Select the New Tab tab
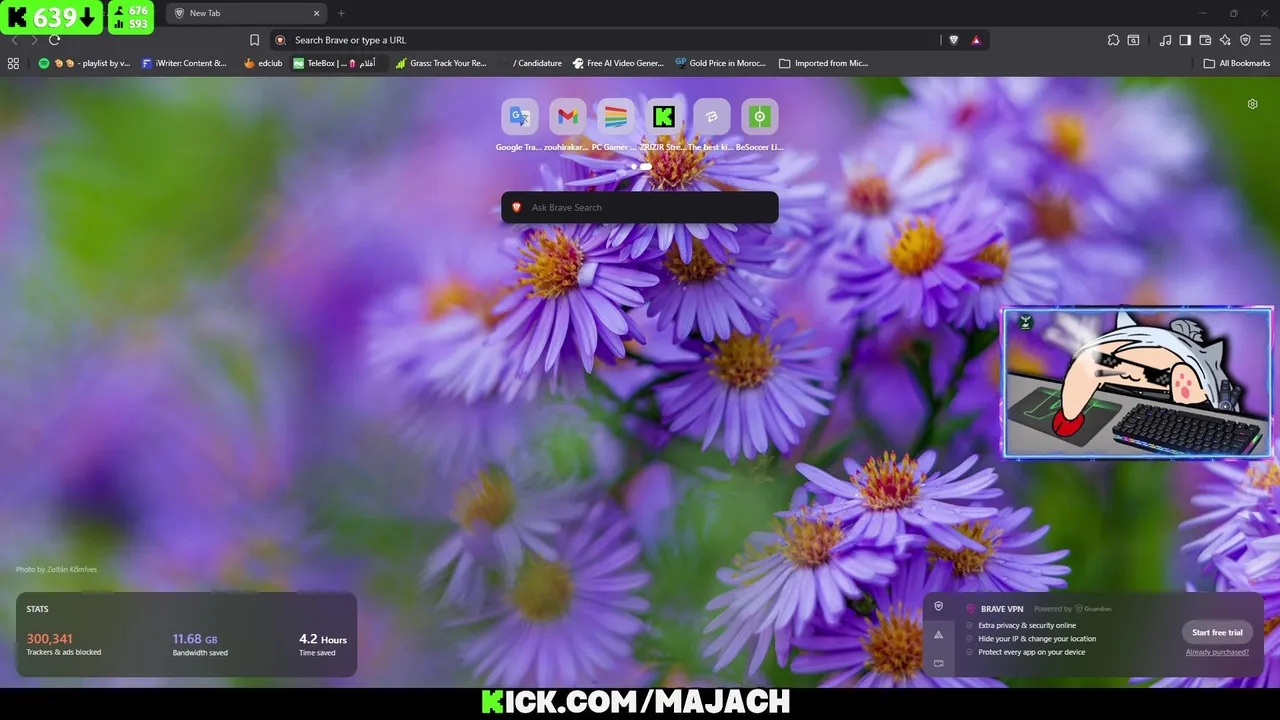The height and width of the screenshot is (720, 1280). tap(246, 13)
